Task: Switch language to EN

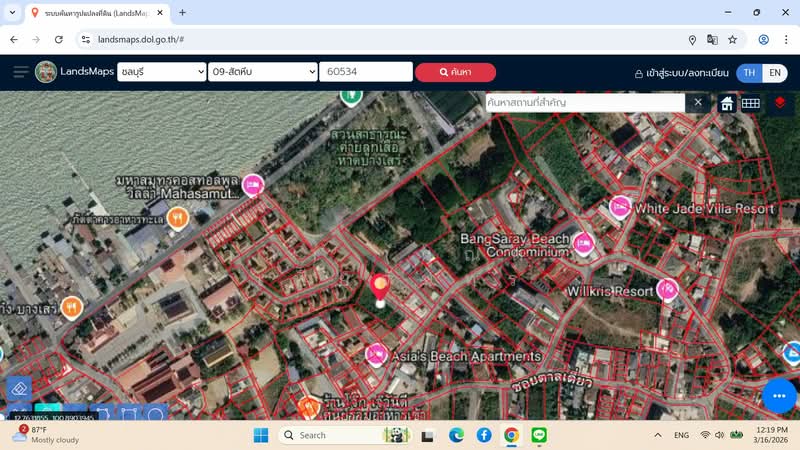Action: pos(774,73)
